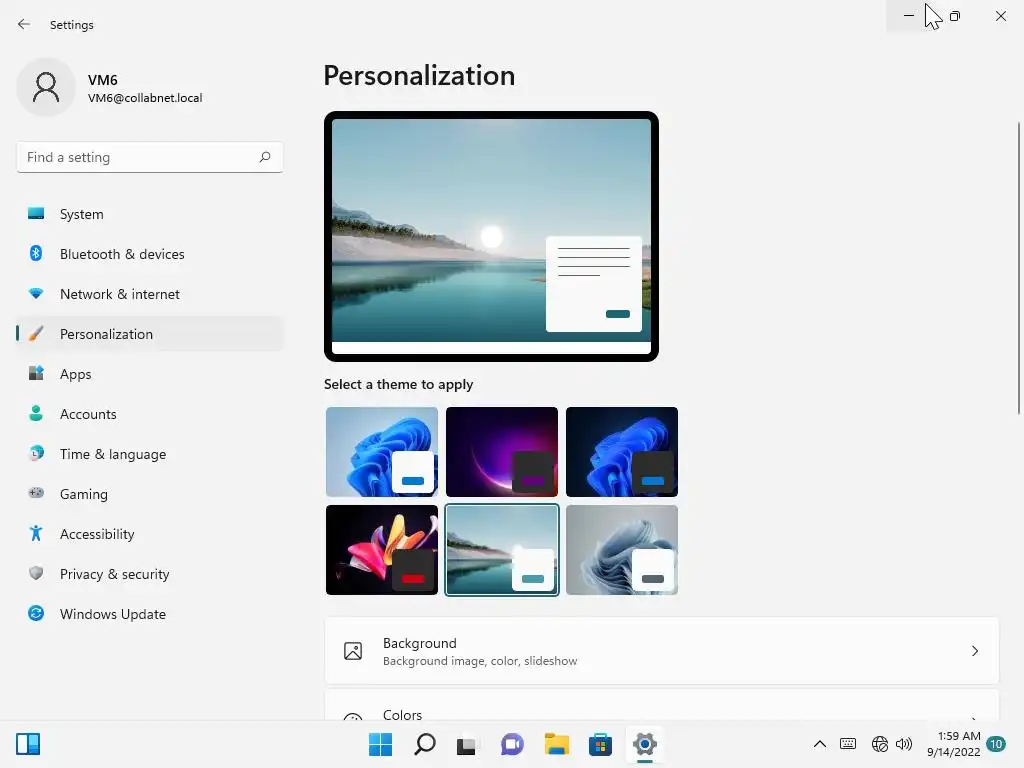The width and height of the screenshot is (1024, 768).
Task: Select Time & language category
Action: (x=150, y=454)
